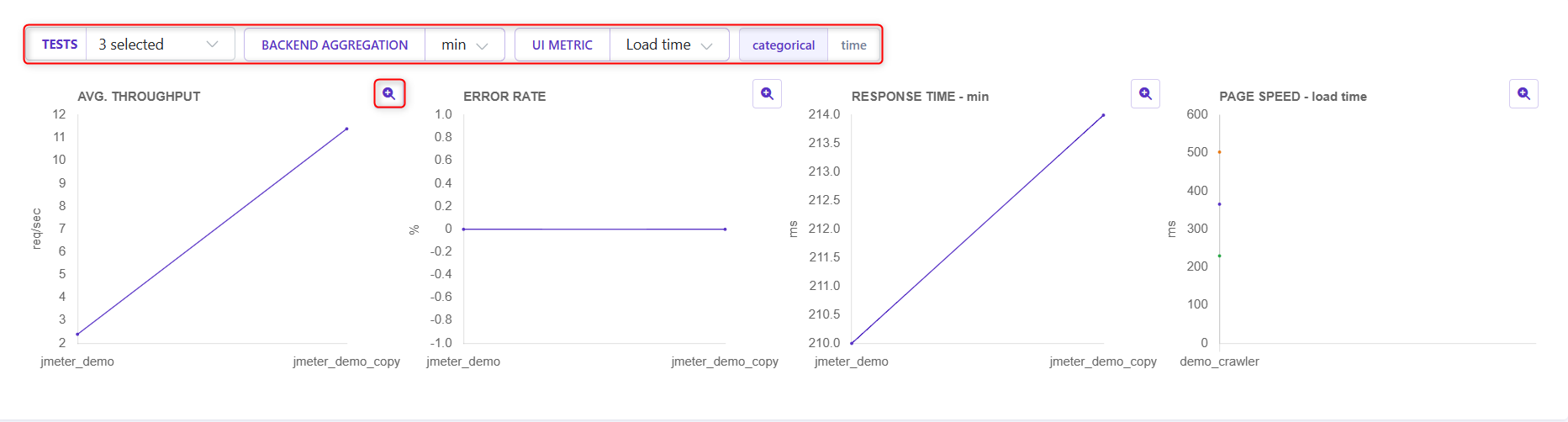Open zoom icon for Error Rate chart
The height and width of the screenshot is (422, 1568).
768,93
